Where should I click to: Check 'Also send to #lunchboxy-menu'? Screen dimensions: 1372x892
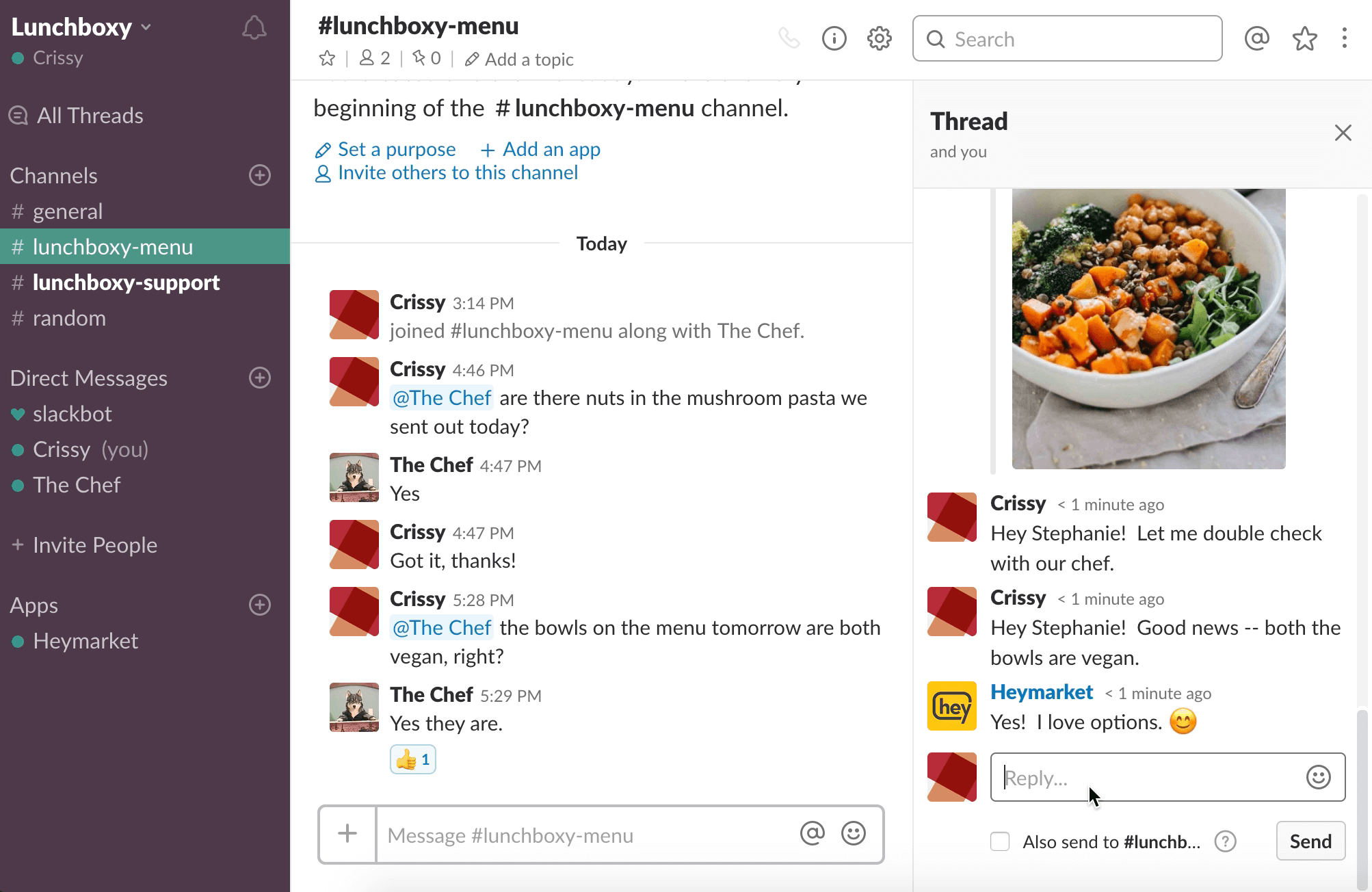1000,842
